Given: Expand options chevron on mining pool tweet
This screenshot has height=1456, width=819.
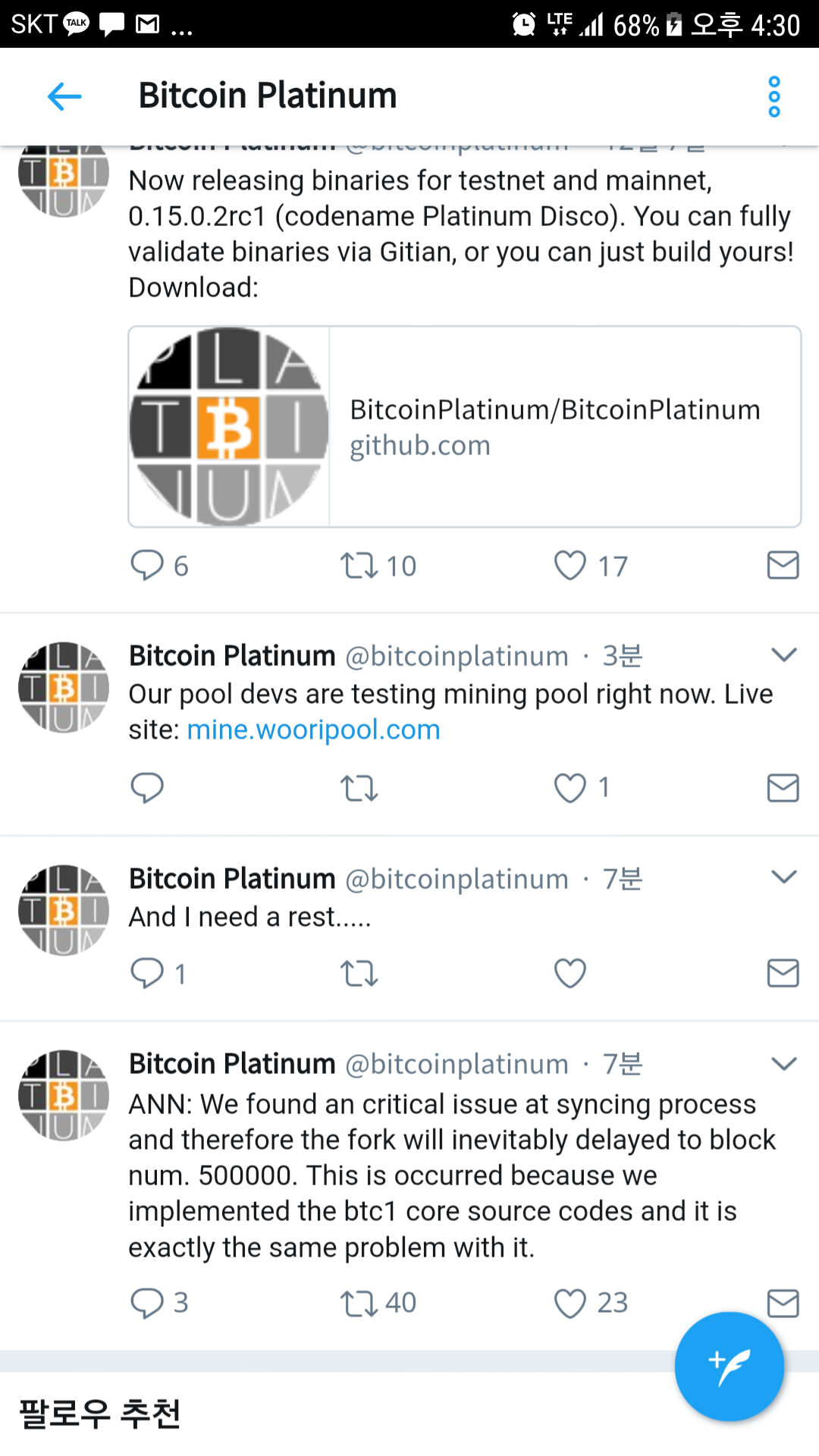Looking at the screenshot, I should click(x=783, y=654).
